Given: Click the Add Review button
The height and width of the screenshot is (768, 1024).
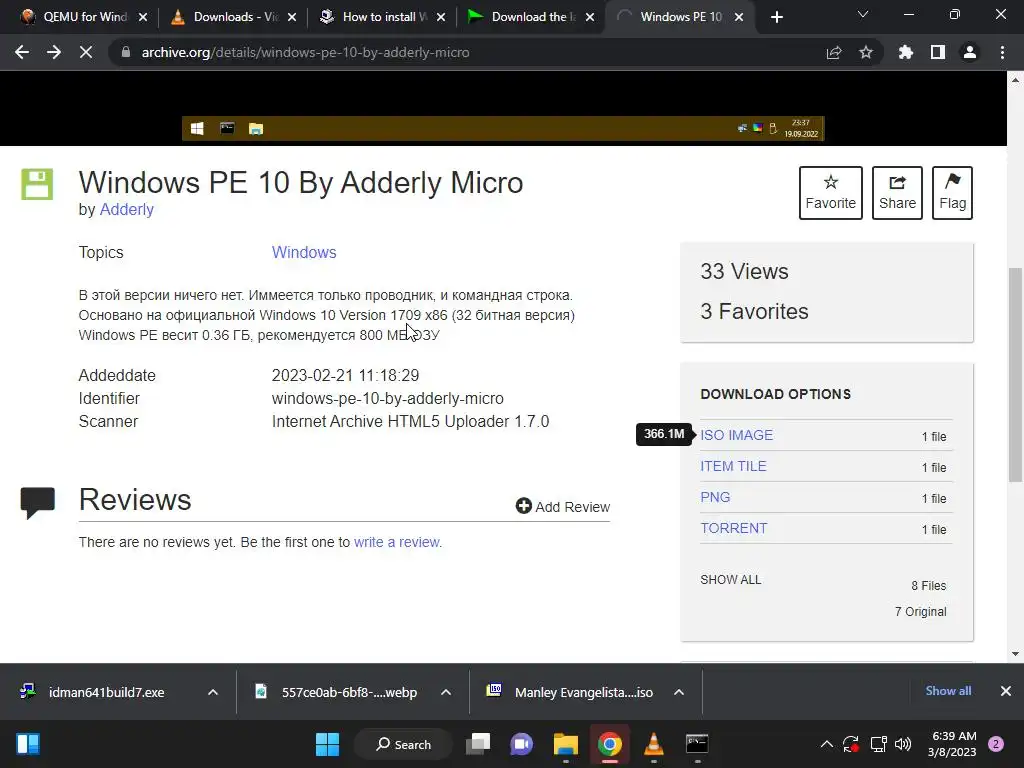Looking at the screenshot, I should click(x=562, y=507).
